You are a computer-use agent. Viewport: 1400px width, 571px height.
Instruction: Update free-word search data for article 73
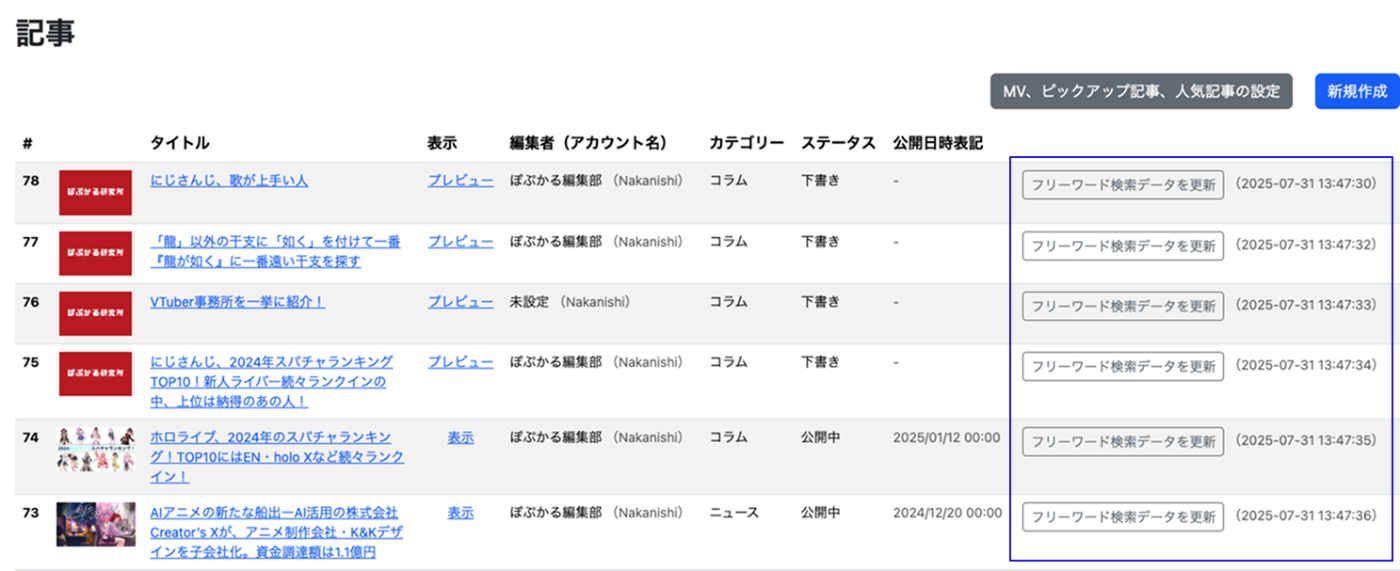click(1123, 517)
